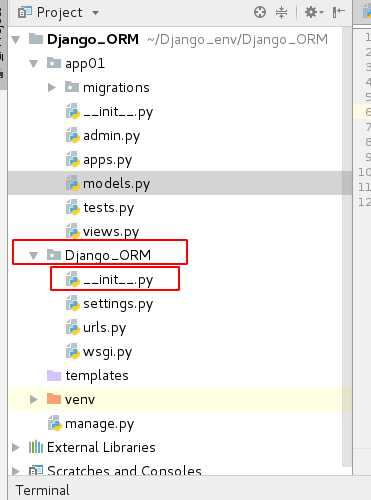Click the tests.py file icon
This screenshot has height=500, width=371.
72,207
